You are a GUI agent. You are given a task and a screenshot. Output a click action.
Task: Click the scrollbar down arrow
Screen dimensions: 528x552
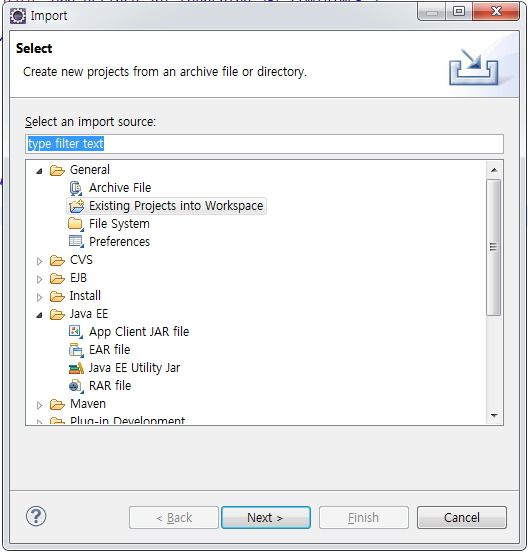(494, 416)
